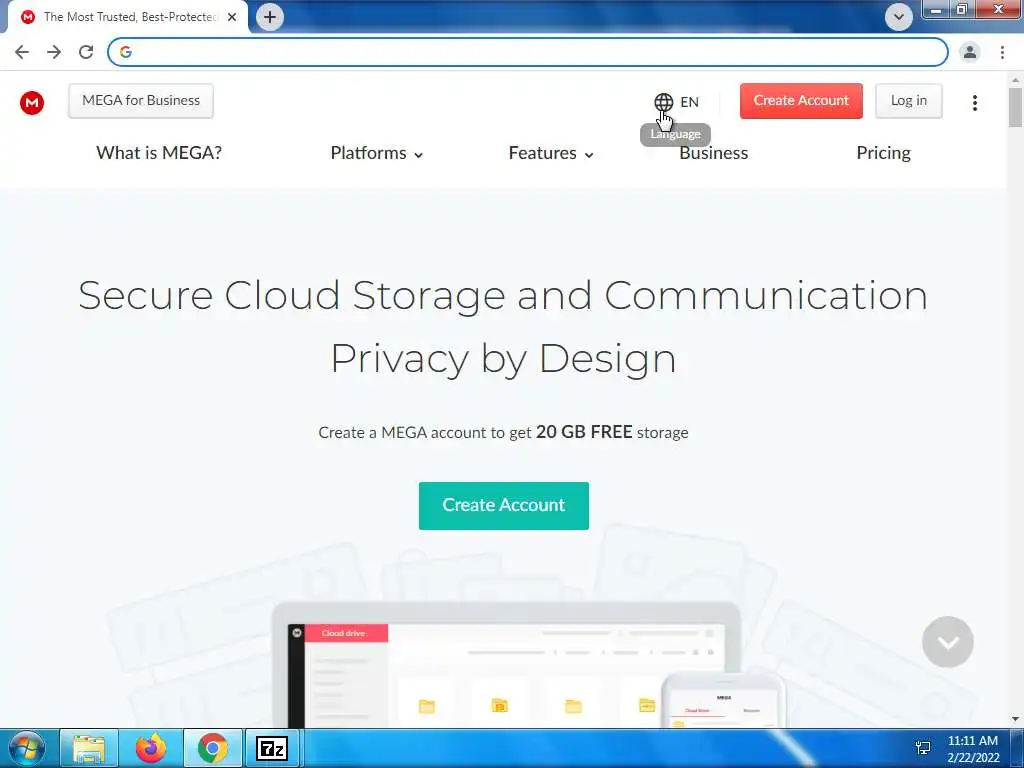Click the Cloud drive preview image
Image resolution: width=1024 pixels, height=768 pixels.
pos(506,665)
